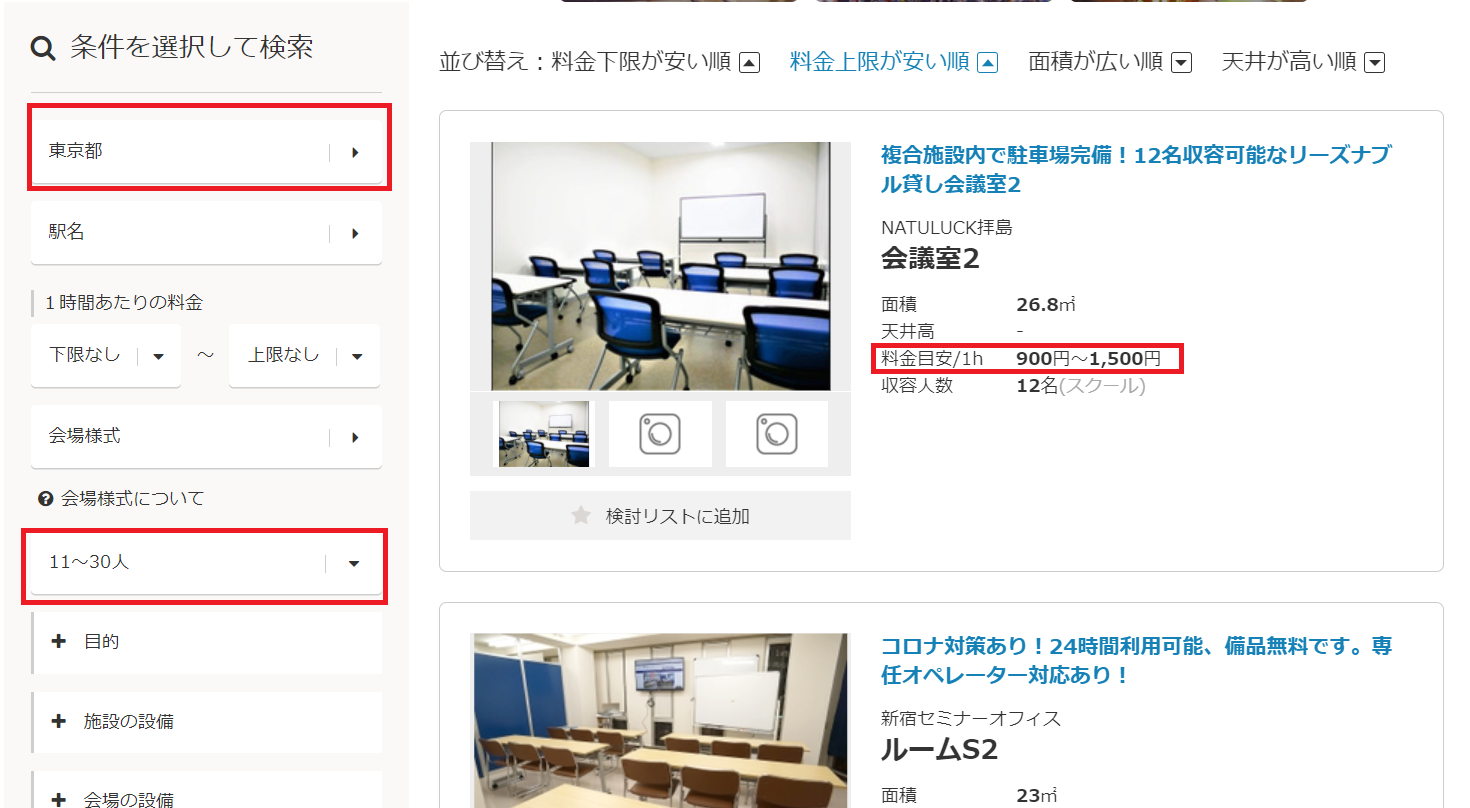Click the down arrow icon next to 天井が高い順
1470x808 pixels.
coord(1375,63)
